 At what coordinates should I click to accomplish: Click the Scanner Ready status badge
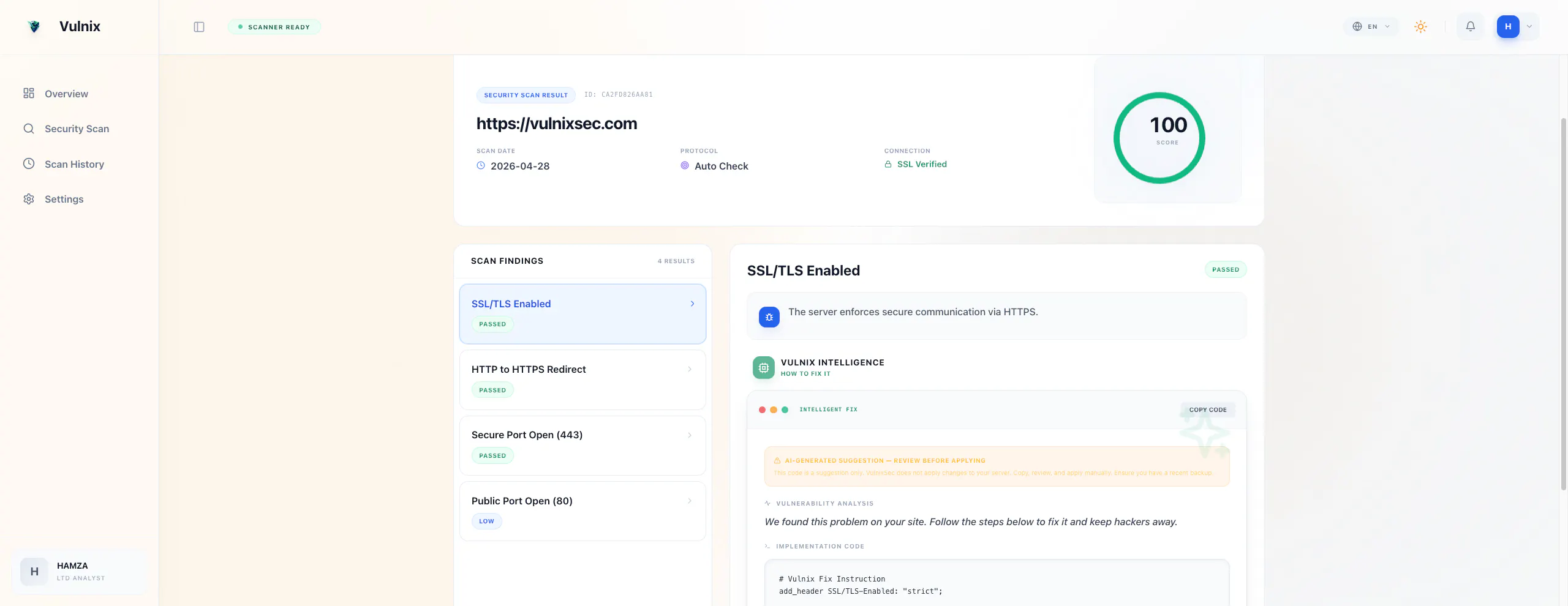(x=274, y=27)
